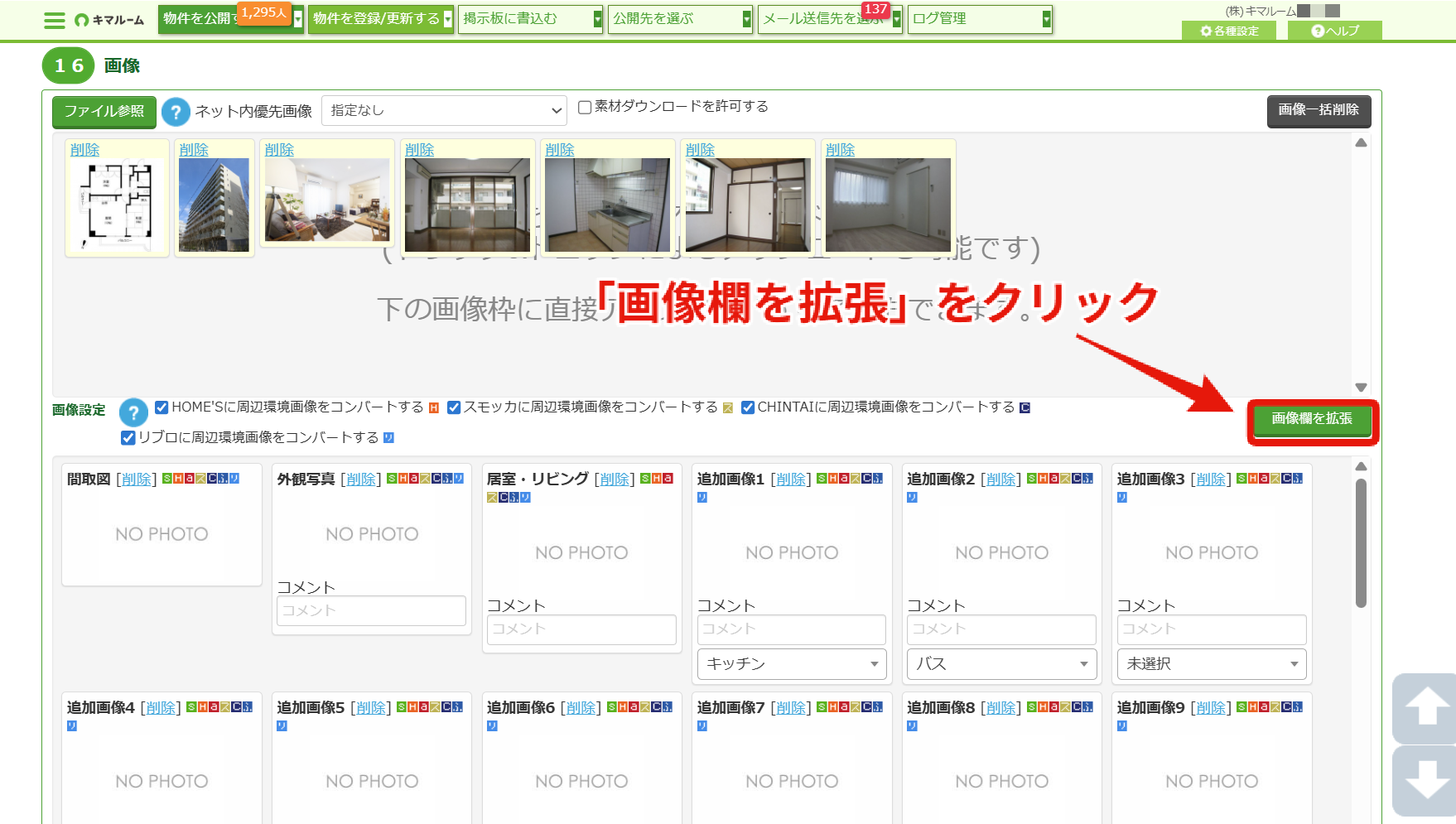The image size is (1456, 824).
Task: Open help icon beside 画像設定
Action: coord(133,412)
